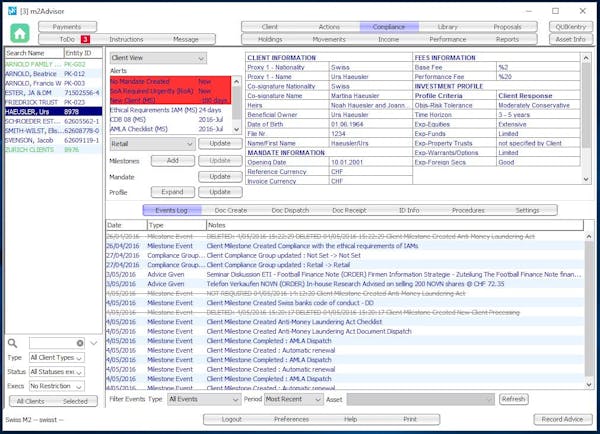Select the Procedures tab
The image size is (600, 434).
[x=468, y=210]
